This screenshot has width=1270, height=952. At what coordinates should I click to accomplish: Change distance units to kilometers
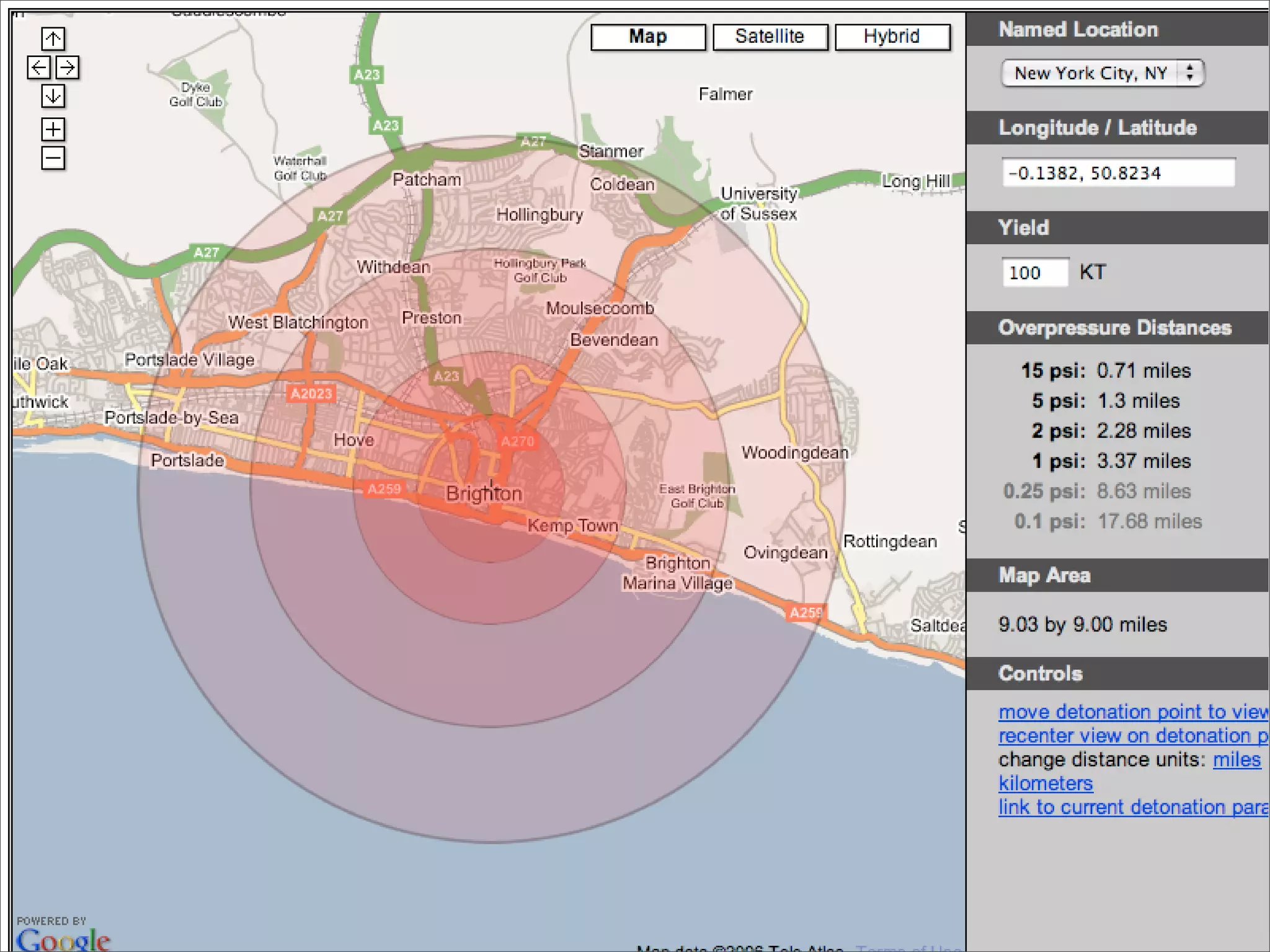pyautogui.click(x=1045, y=783)
